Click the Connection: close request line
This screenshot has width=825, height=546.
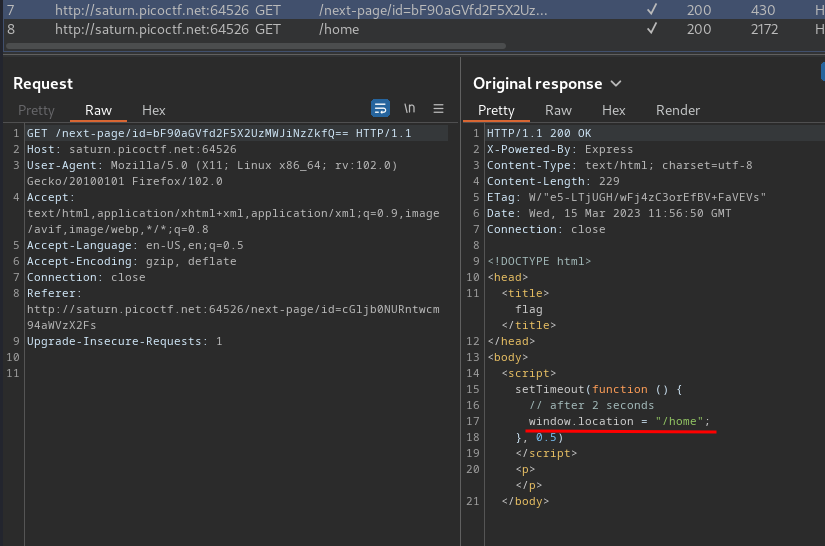[x=86, y=277]
